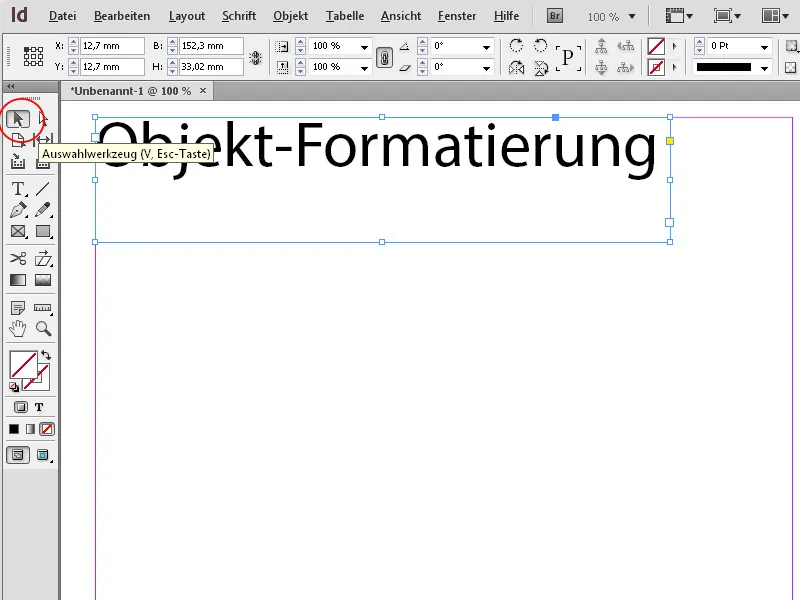Select the Measure tool

pyautogui.click(x=43, y=308)
